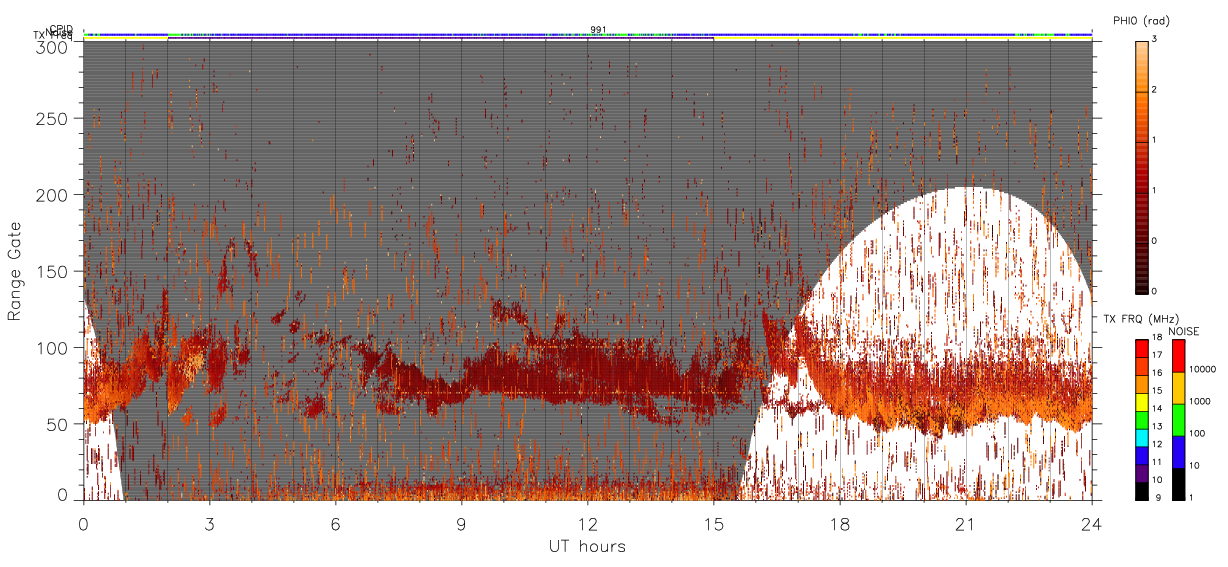Click y-axis tick label "50"
The height and width of the screenshot is (567, 1228).
point(59,424)
